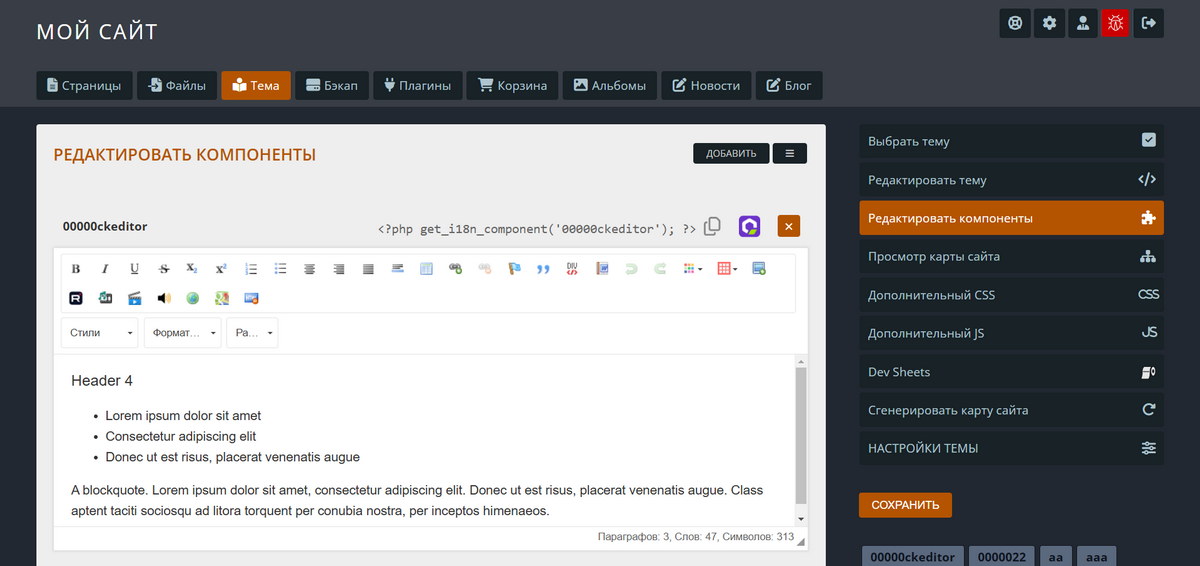Open НАСТРОЙКИ ТЕМЫ

pos(1011,448)
